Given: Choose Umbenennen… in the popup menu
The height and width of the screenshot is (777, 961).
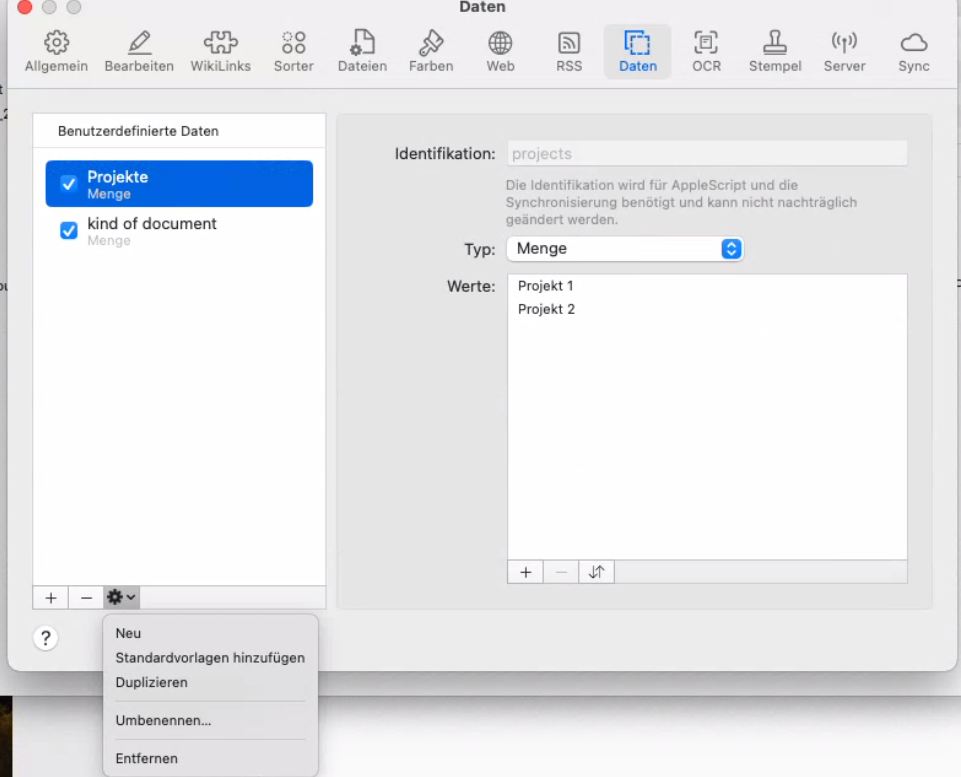Looking at the screenshot, I should click(x=163, y=720).
